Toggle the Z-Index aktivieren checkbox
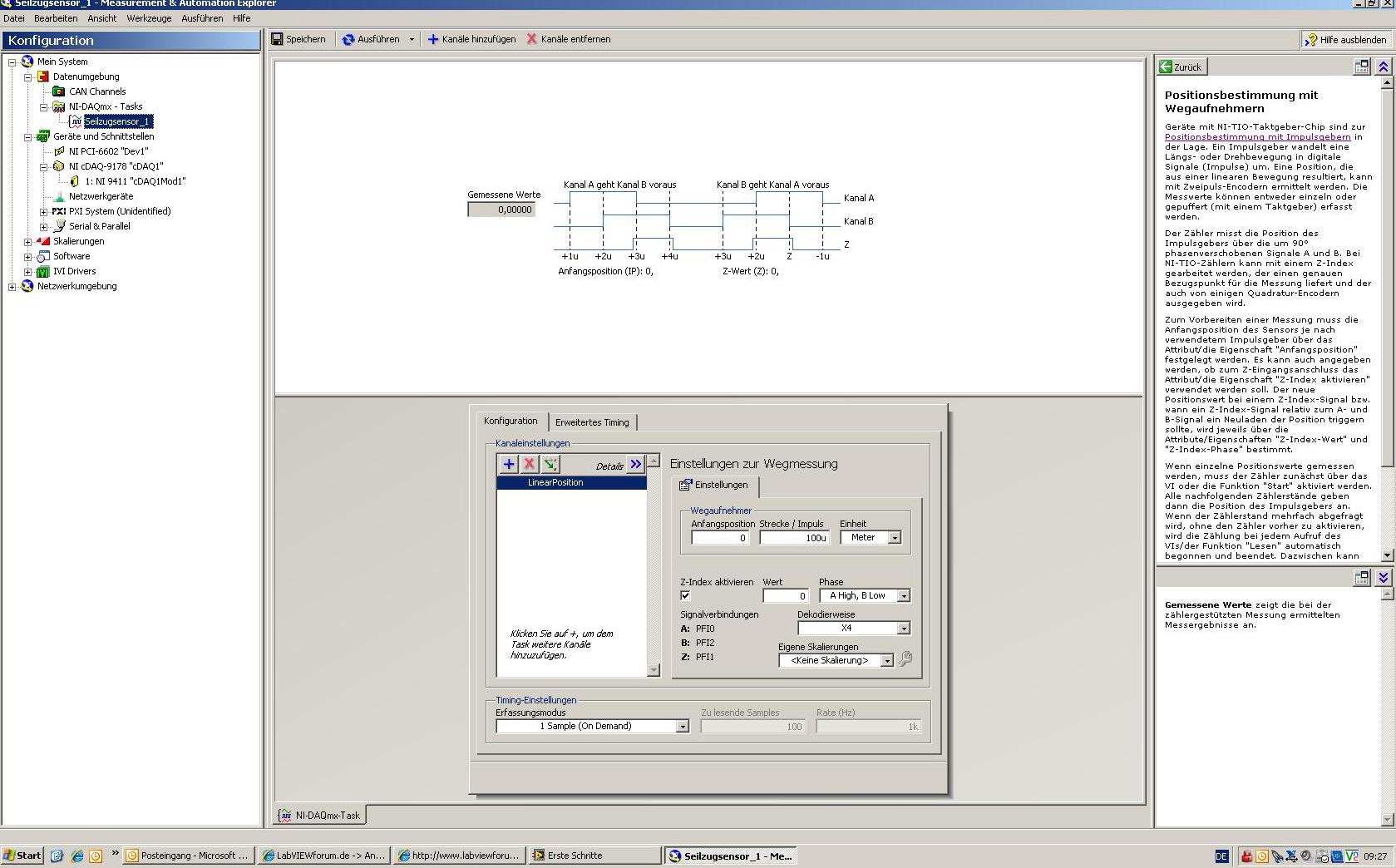Image resolution: width=1396 pixels, height=868 pixels. (685, 595)
